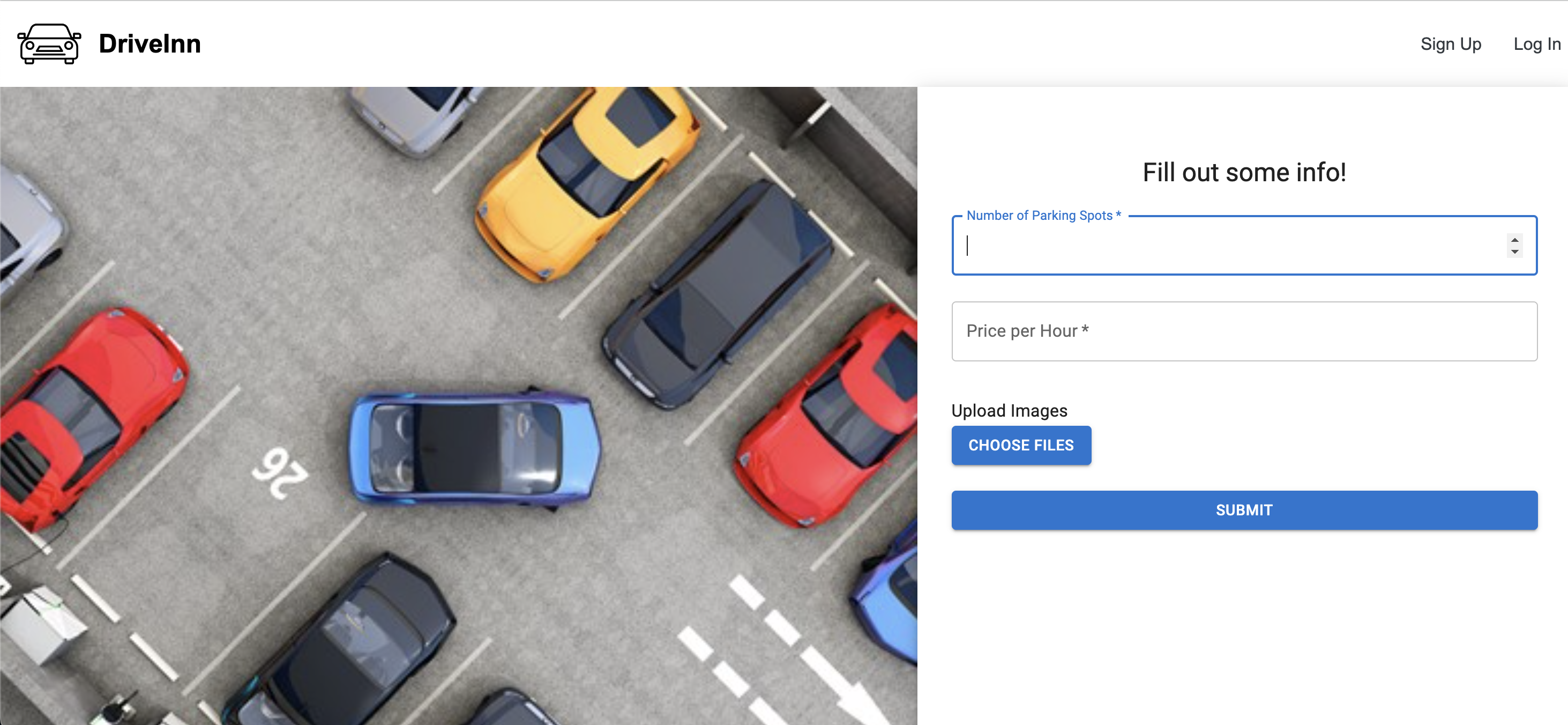1568x725 pixels.
Task: Click the black sedan in the photo
Action: [347, 646]
